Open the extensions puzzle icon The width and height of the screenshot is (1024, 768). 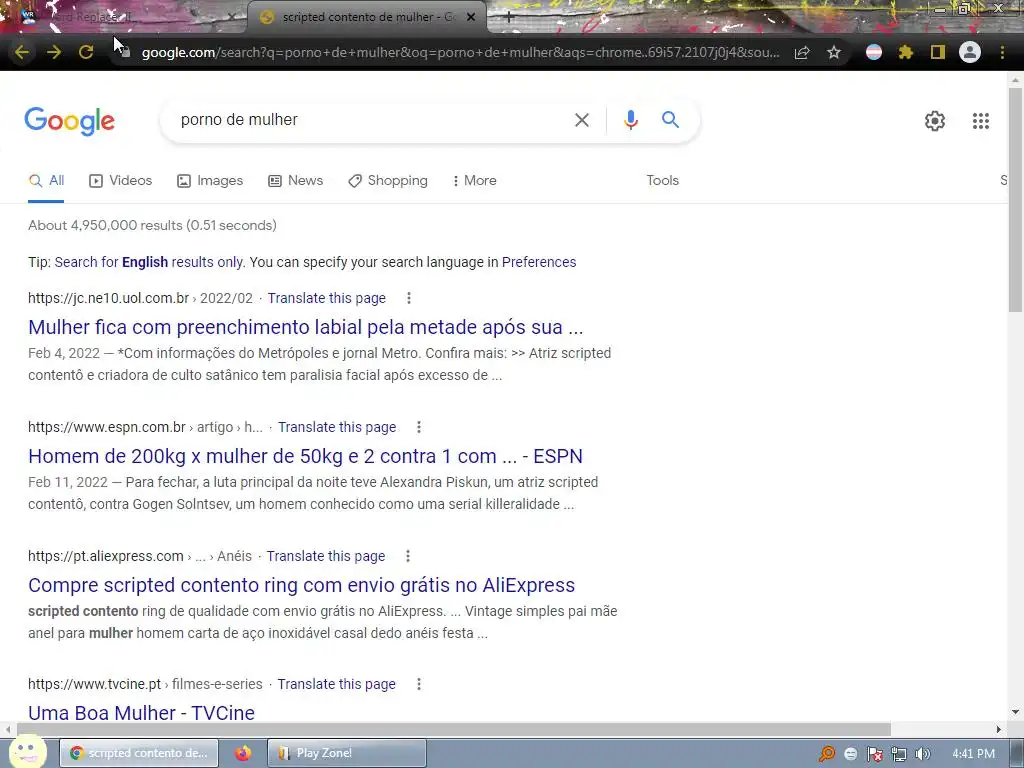pos(906,52)
